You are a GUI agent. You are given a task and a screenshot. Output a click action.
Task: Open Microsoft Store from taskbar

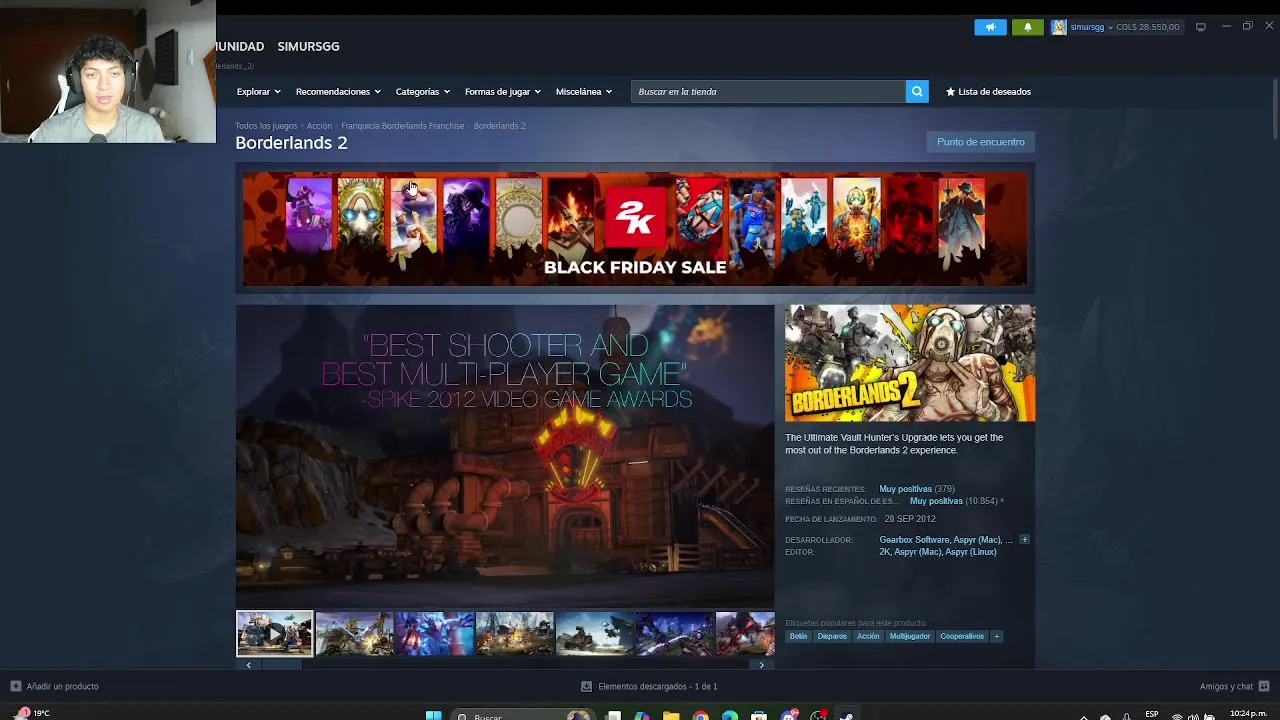point(759,716)
